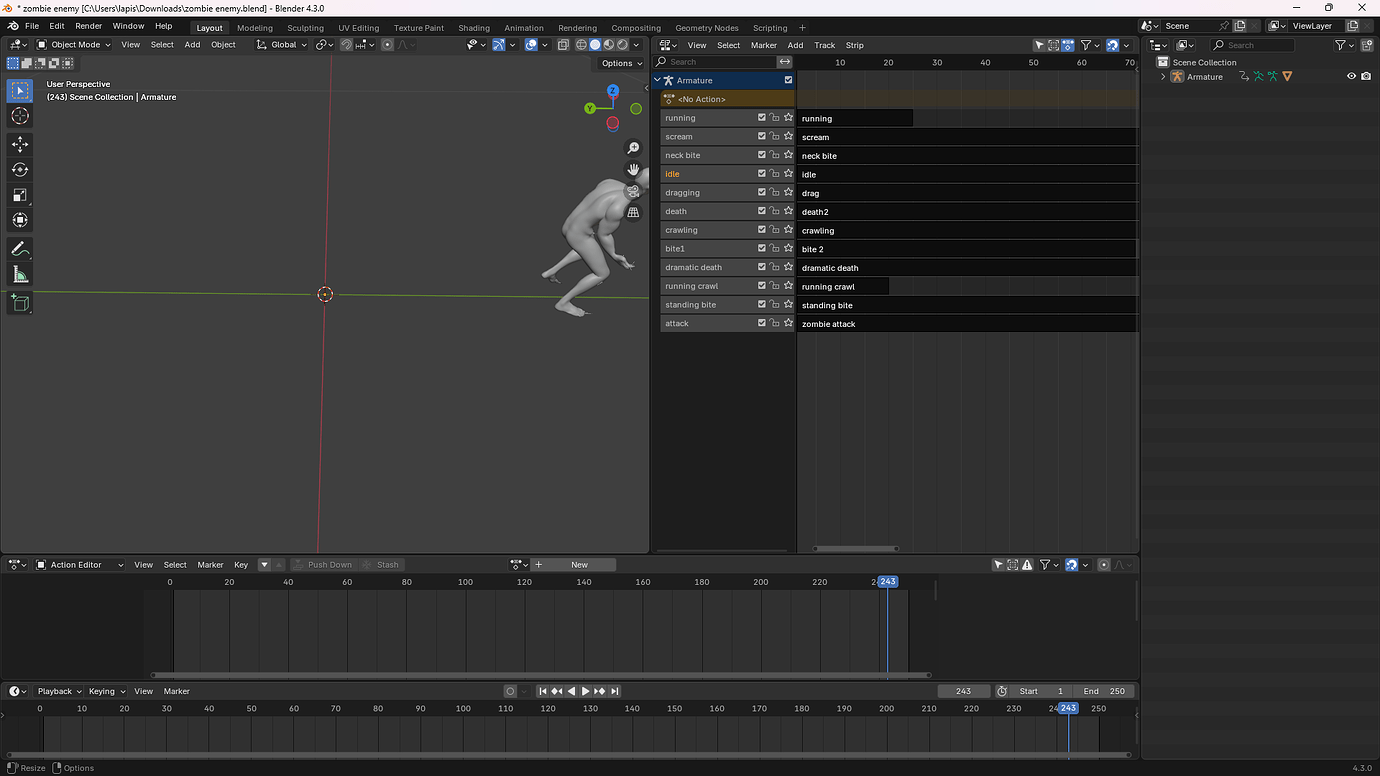Viewport: 1380px width, 776px height.
Task: Select the Rotate tool in the viewport toolbar
Action: coord(20,169)
